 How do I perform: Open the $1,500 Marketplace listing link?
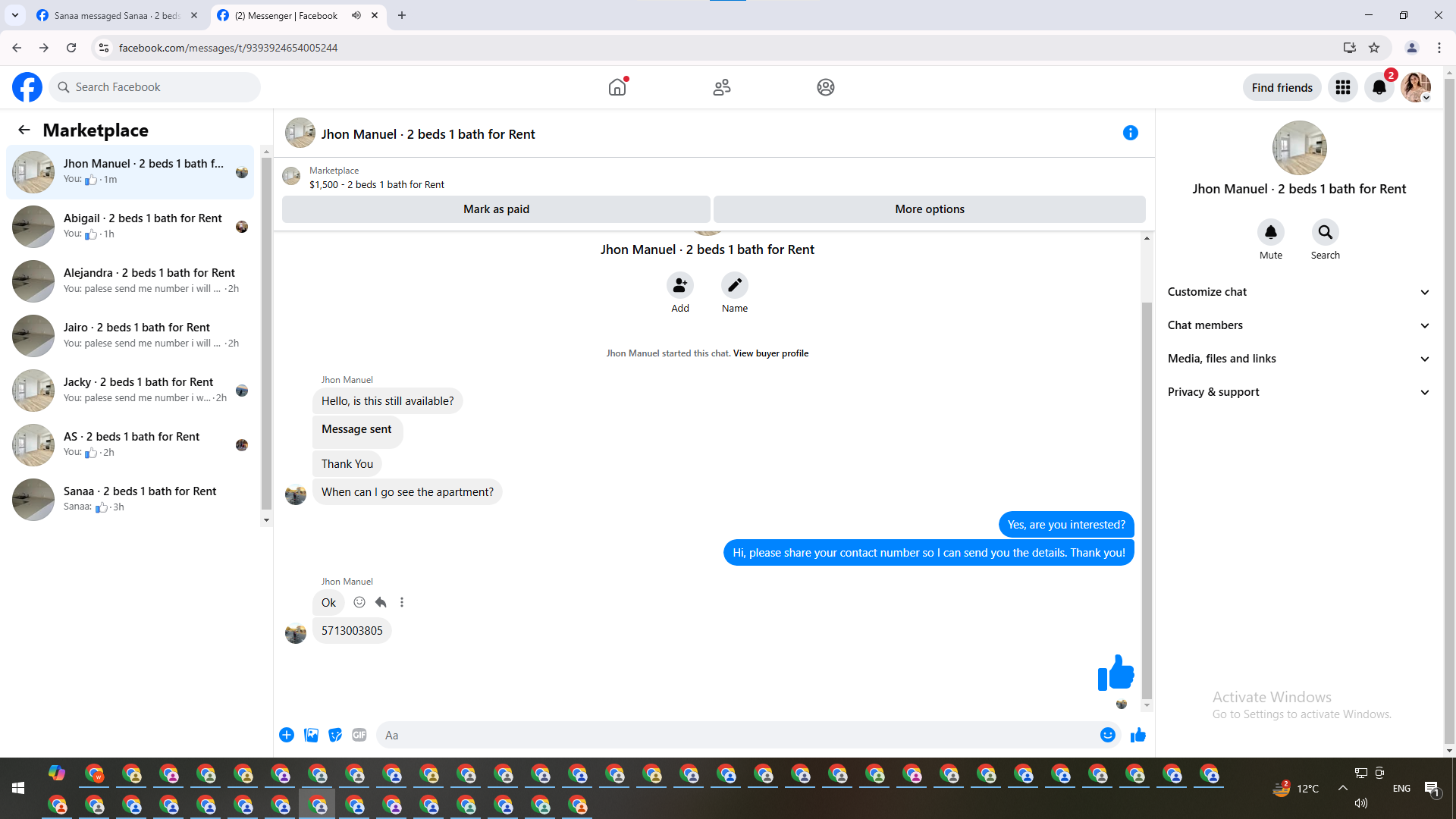tap(377, 184)
